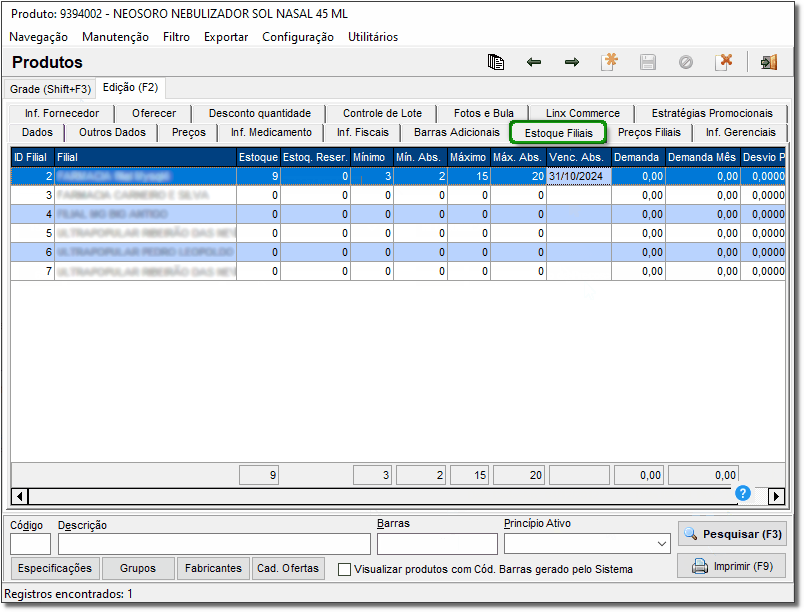Viewport: 804px width, 612px height.
Task: Click the Fabricantes button
Action: click(213, 568)
